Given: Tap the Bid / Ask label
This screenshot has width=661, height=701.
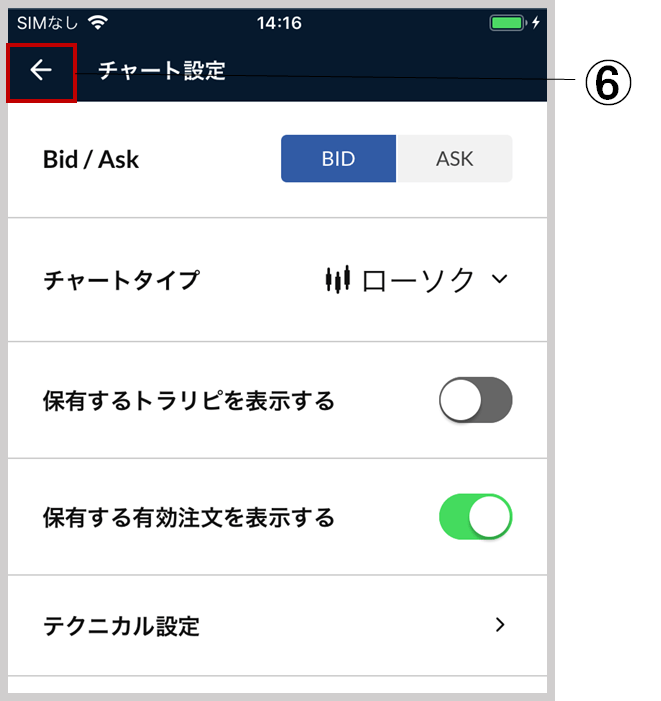Looking at the screenshot, I should [x=91, y=160].
